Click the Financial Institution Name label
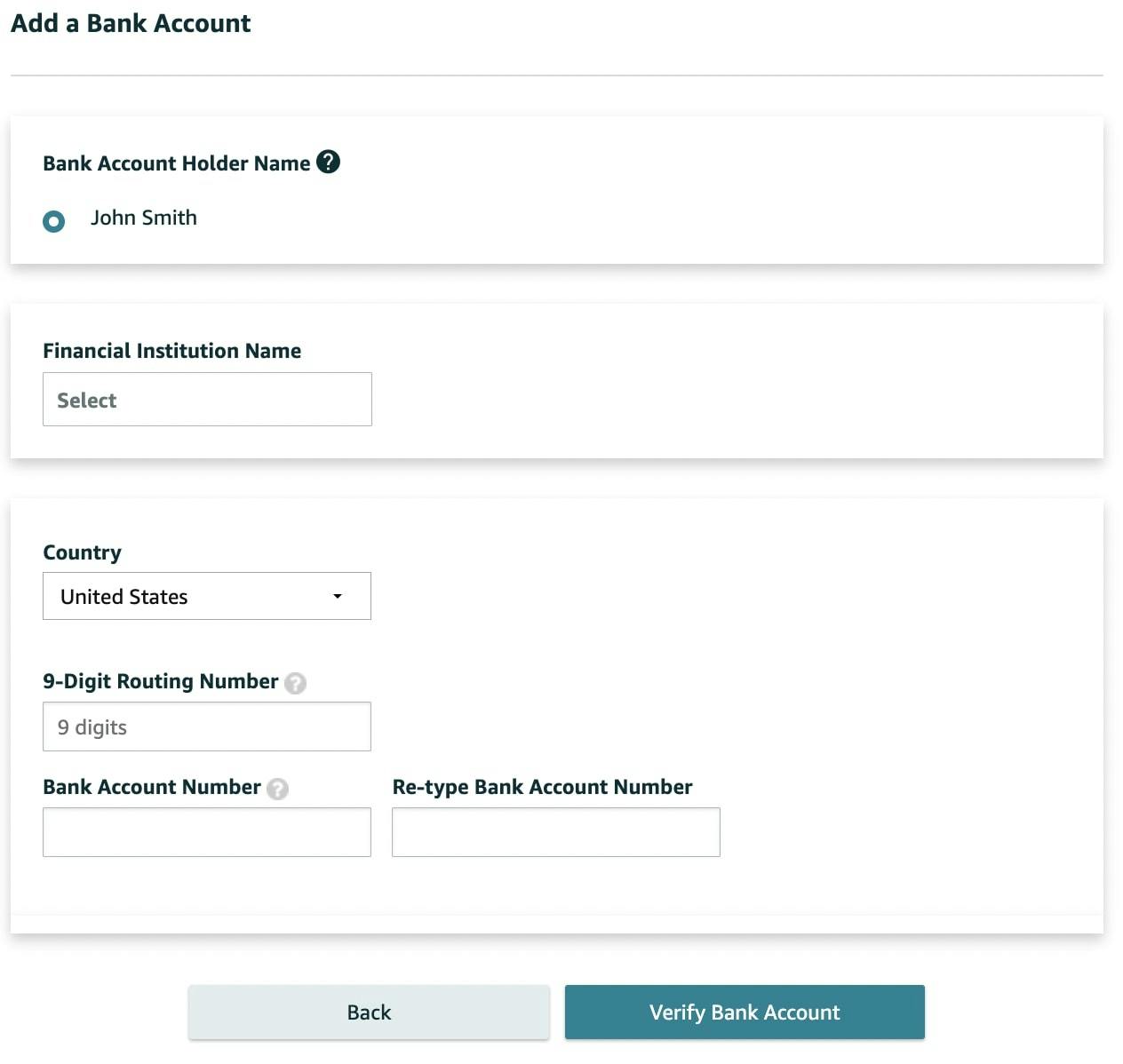This screenshot has width=1123, height=1064. (x=171, y=351)
